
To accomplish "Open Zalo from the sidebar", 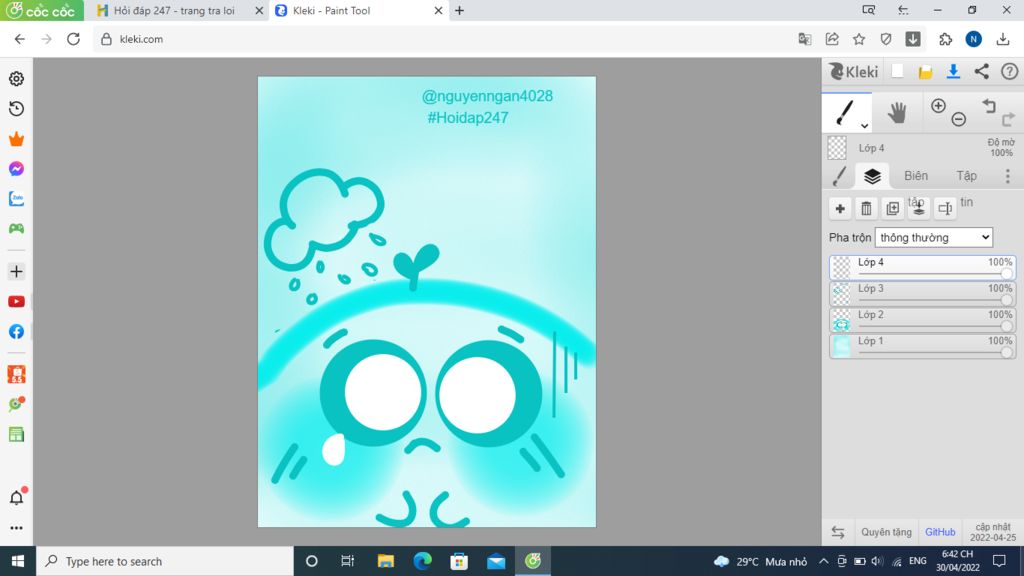I will [16, 199].
